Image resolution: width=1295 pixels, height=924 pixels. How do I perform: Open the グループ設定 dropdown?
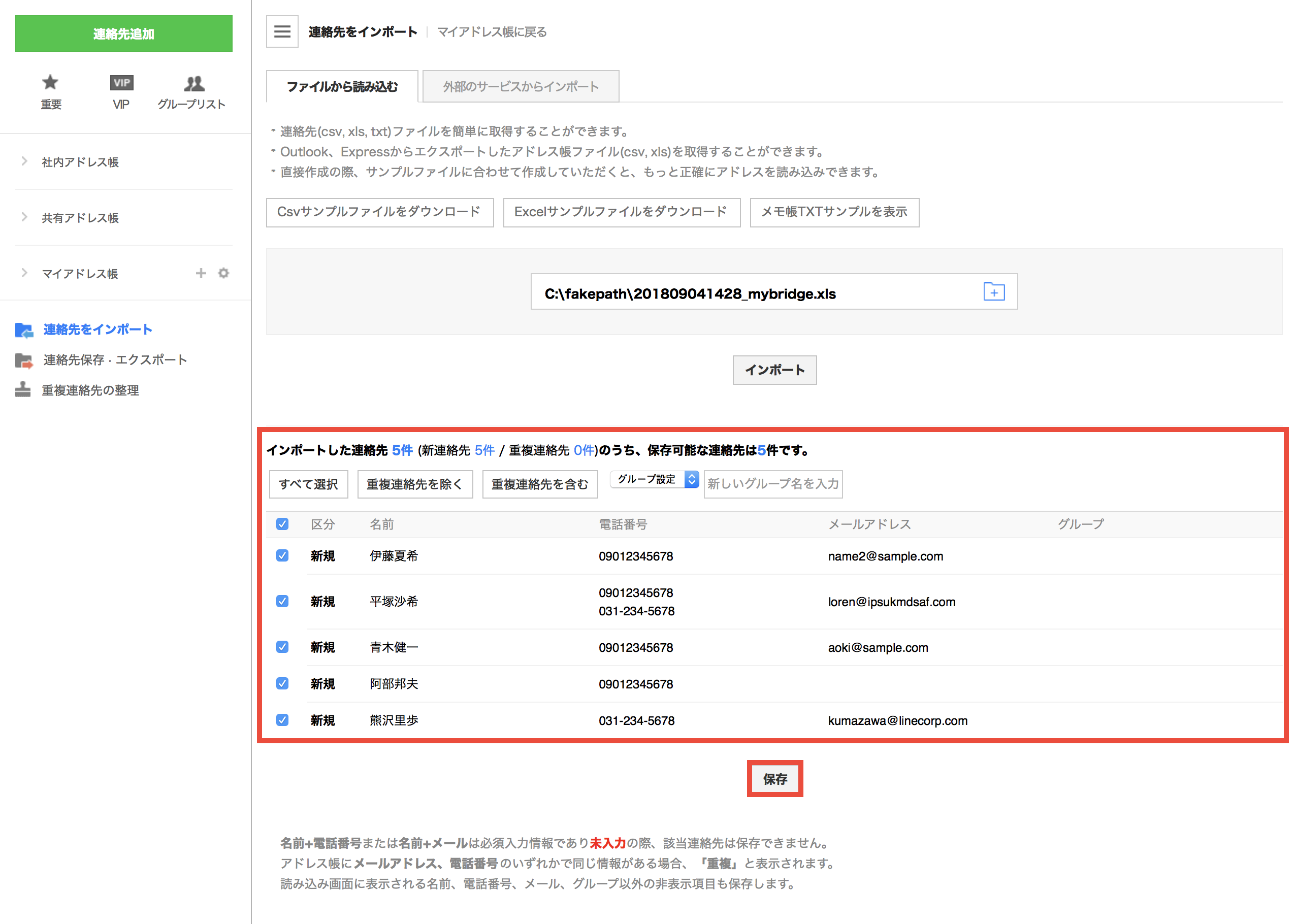(654, 479)
